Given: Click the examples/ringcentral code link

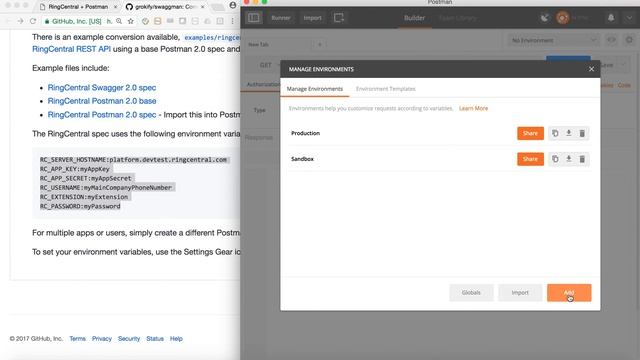Looking at the screenshot, I should pos(212,38).
